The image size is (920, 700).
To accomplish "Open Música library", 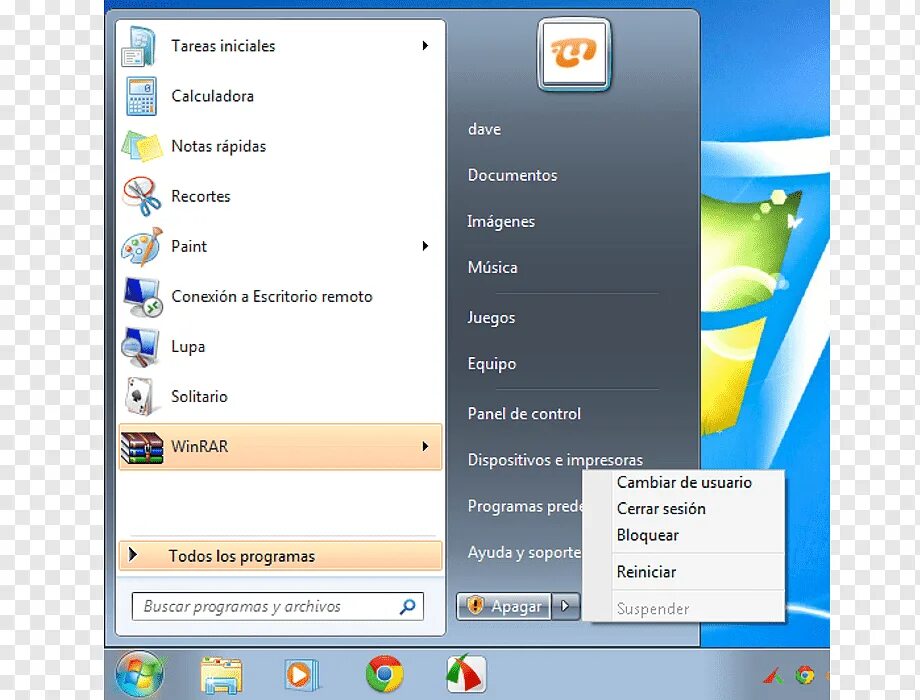I will tap(493, 267).
